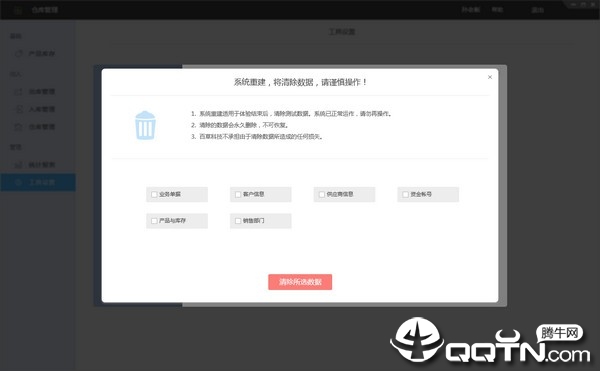Screen dimensions: 600x371
Task: Click the app logo in the title bar
Action: [18, 10]
